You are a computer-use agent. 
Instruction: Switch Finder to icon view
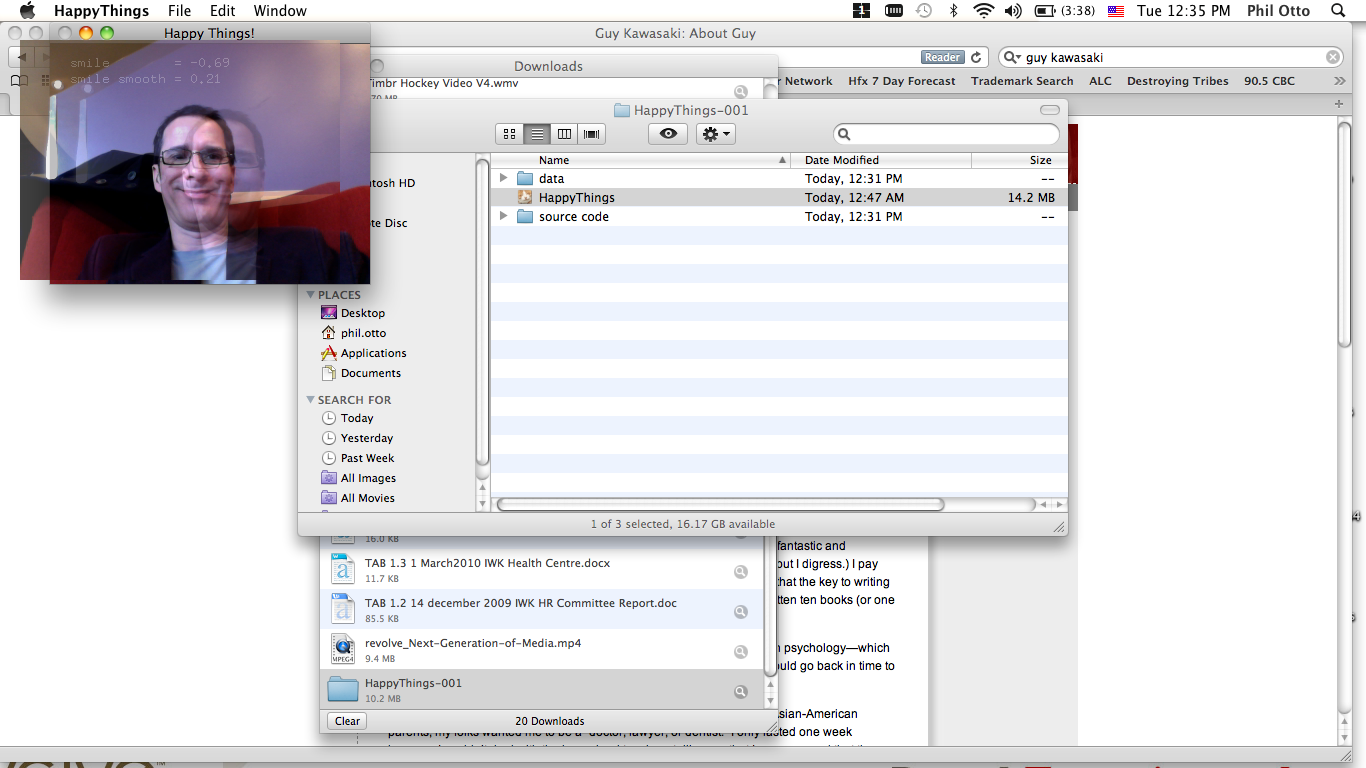tap(509, 134)
